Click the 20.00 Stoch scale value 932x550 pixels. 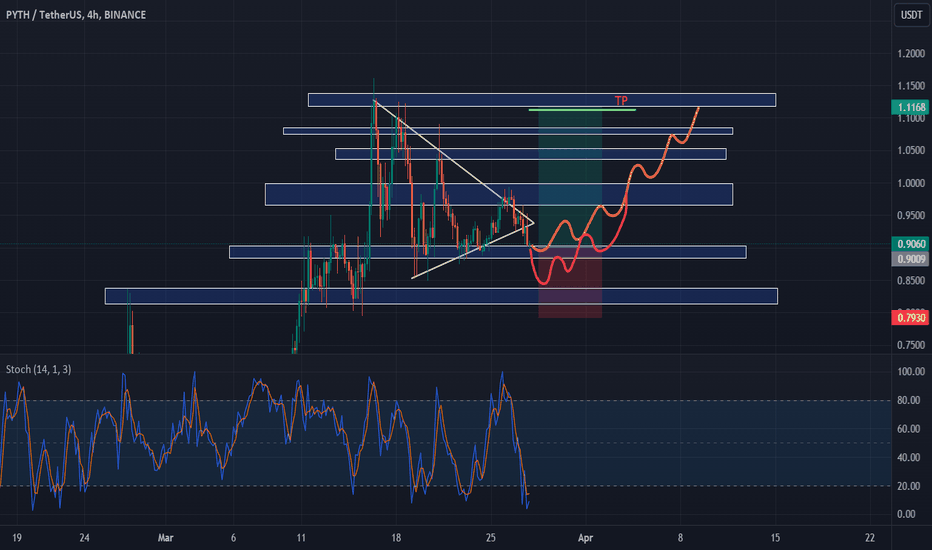pyautogui.click(x=908, y=486)
